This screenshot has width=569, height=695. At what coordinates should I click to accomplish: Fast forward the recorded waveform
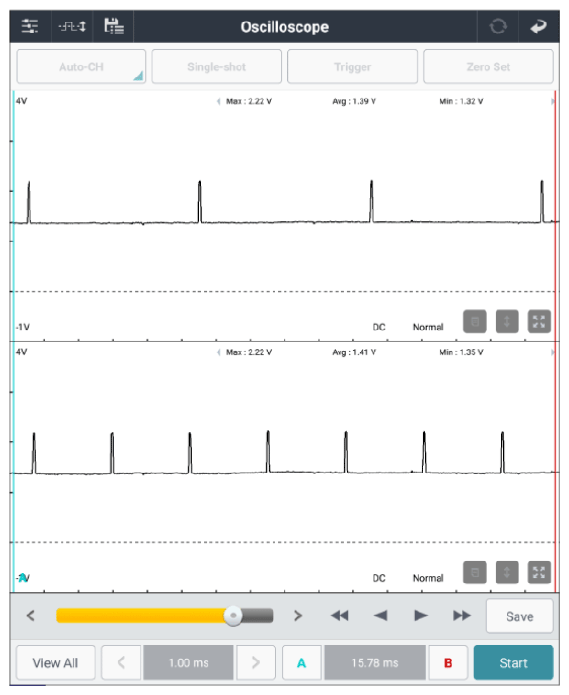tap(461, 616)
